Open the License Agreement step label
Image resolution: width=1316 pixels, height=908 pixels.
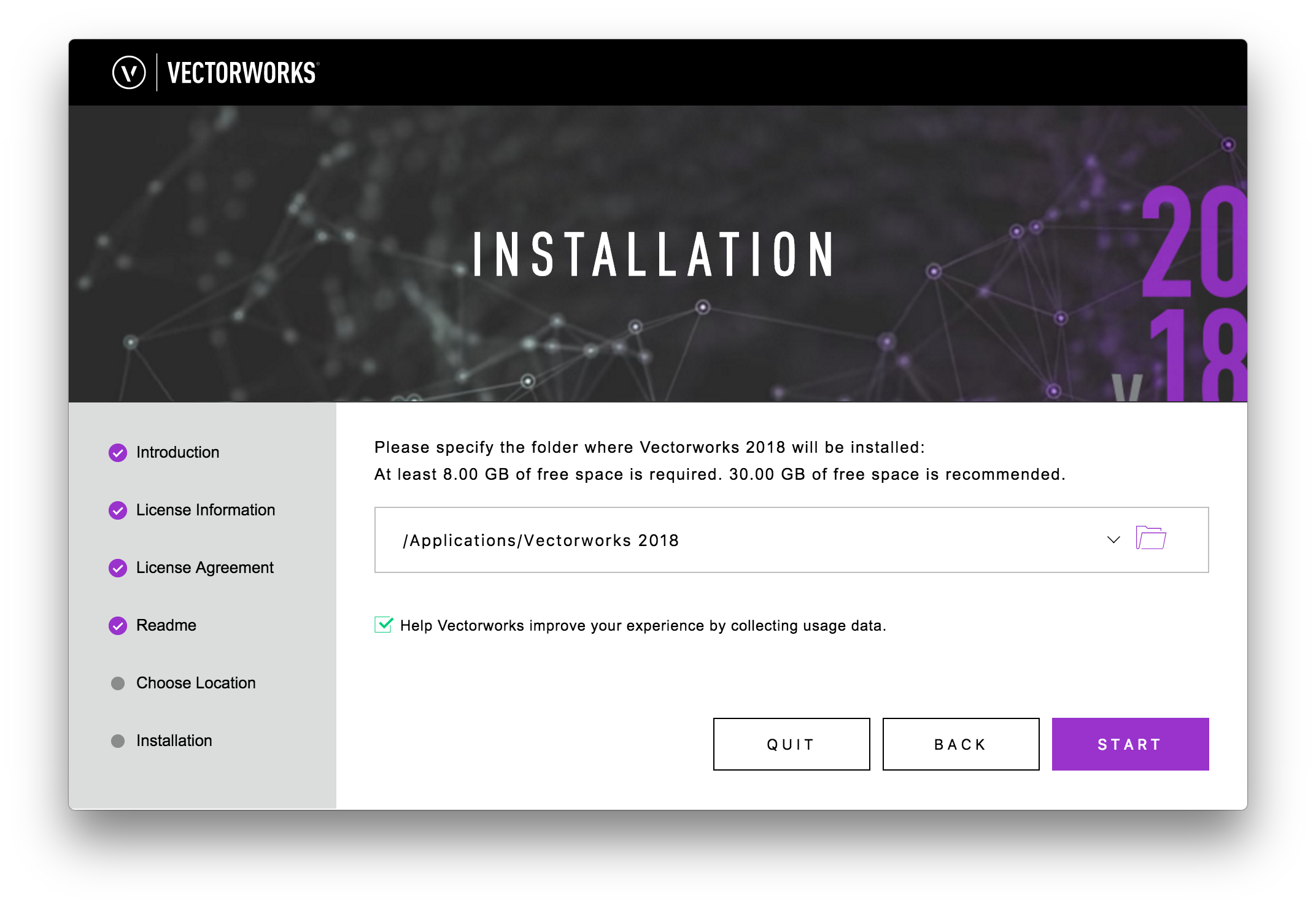205,568
